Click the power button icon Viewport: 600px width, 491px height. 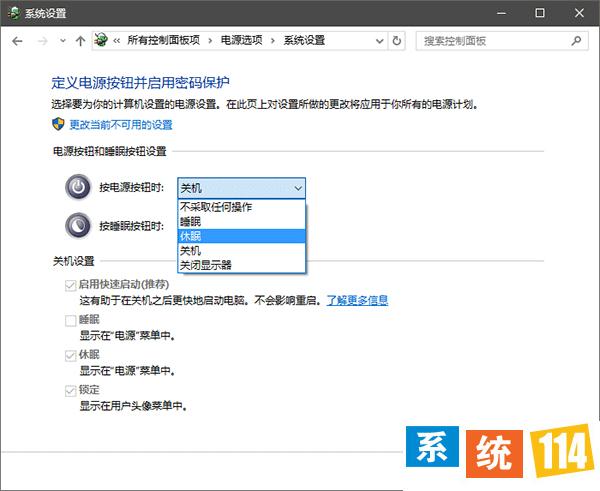coord(78,187)
